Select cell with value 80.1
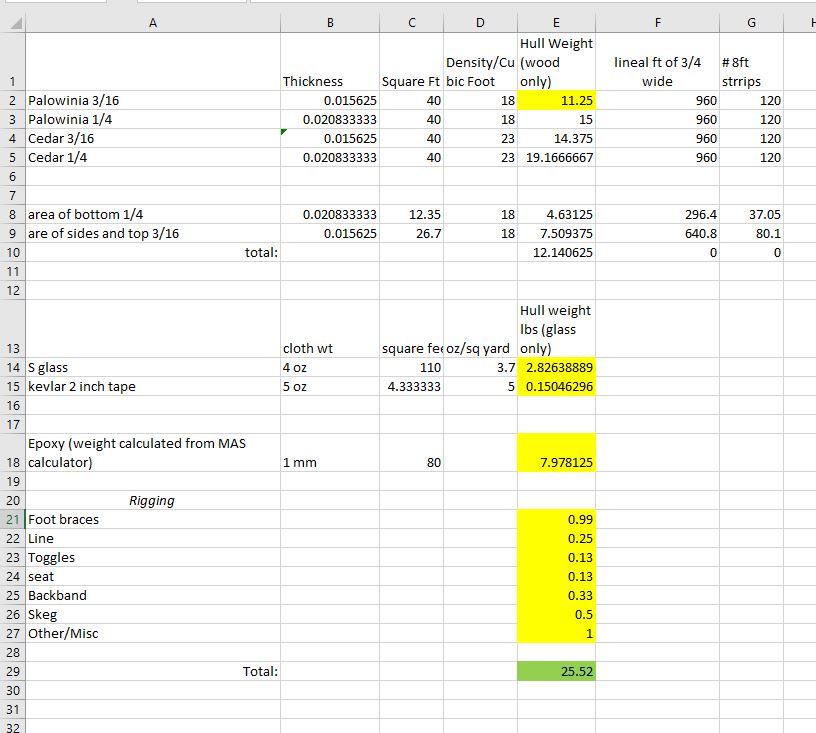The width and height of the screenshot is (816, 733). point(751,233)
